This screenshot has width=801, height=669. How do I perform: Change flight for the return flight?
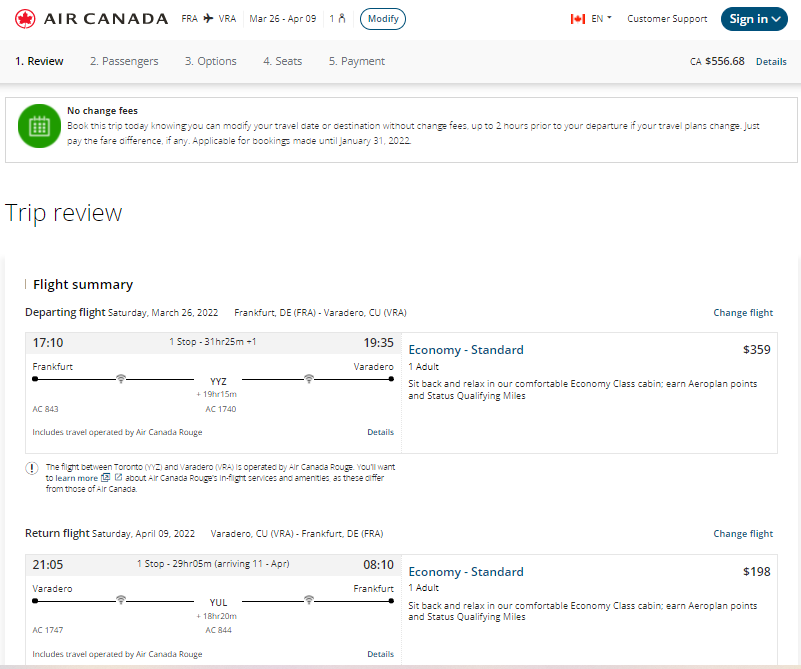tap(743, 534)
